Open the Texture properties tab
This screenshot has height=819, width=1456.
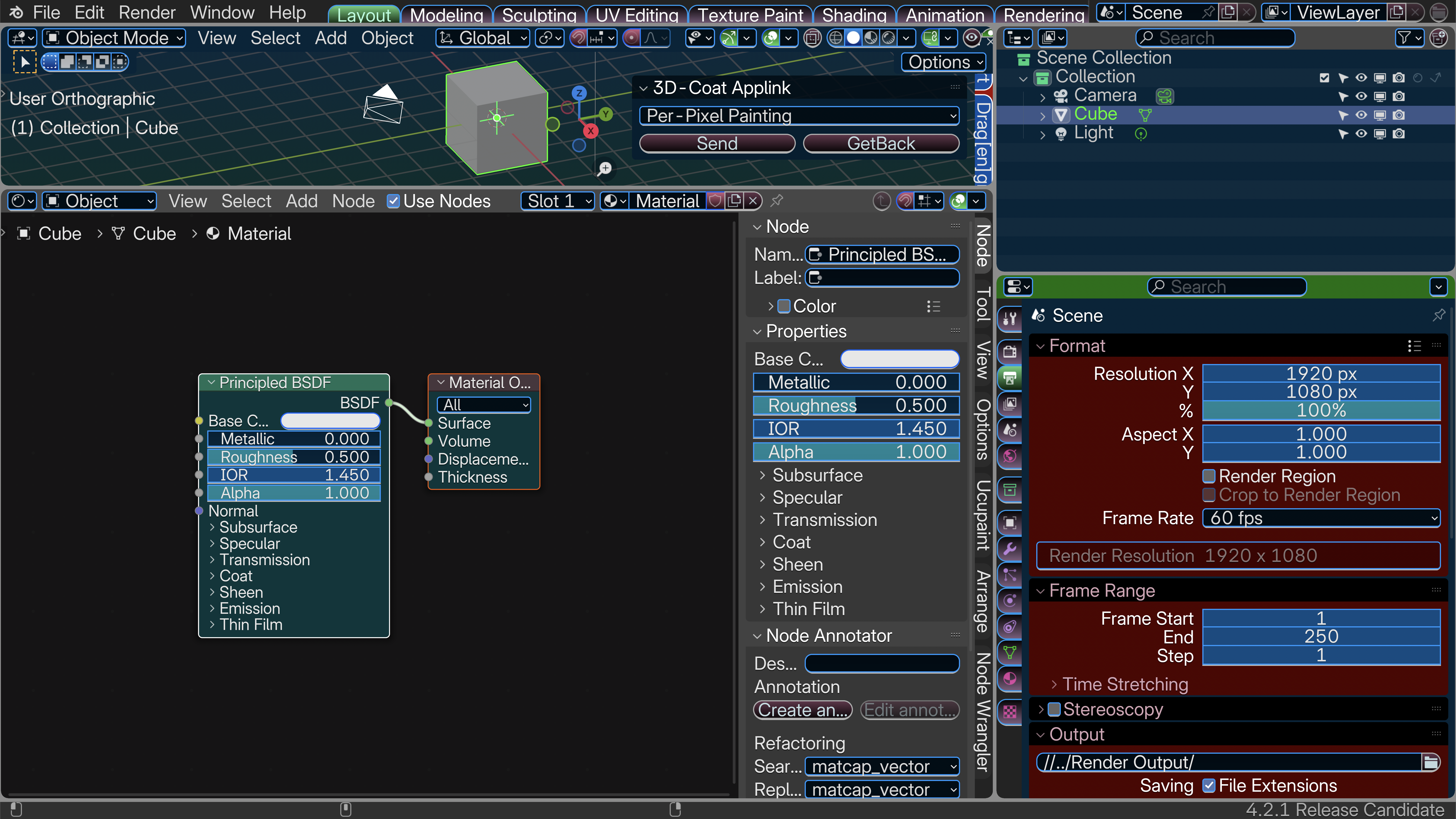click(x=1009, y=712)
